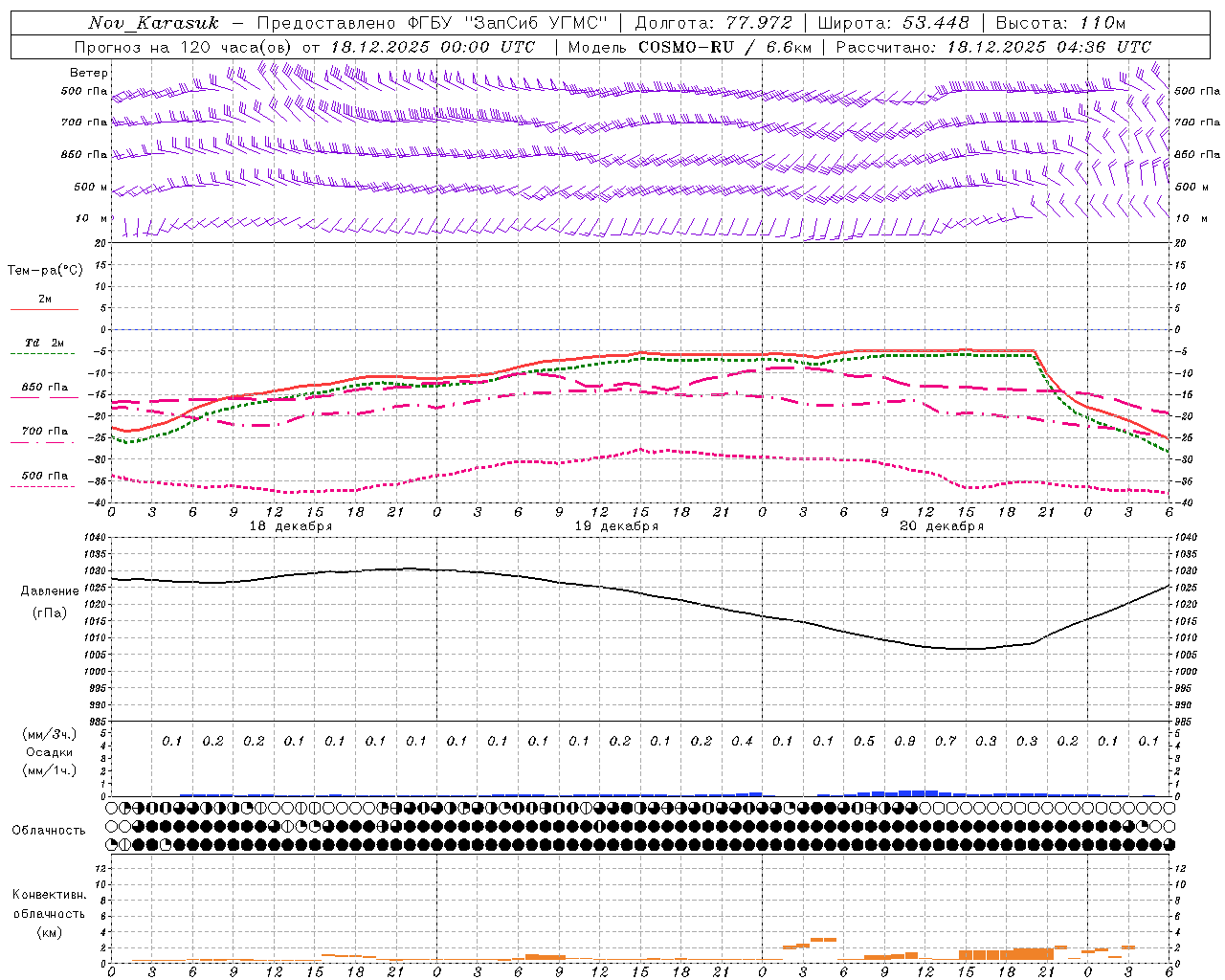Click the (гПа) pressure unit label
This screenshot has width=1225, height=980.
coord(50,612)
